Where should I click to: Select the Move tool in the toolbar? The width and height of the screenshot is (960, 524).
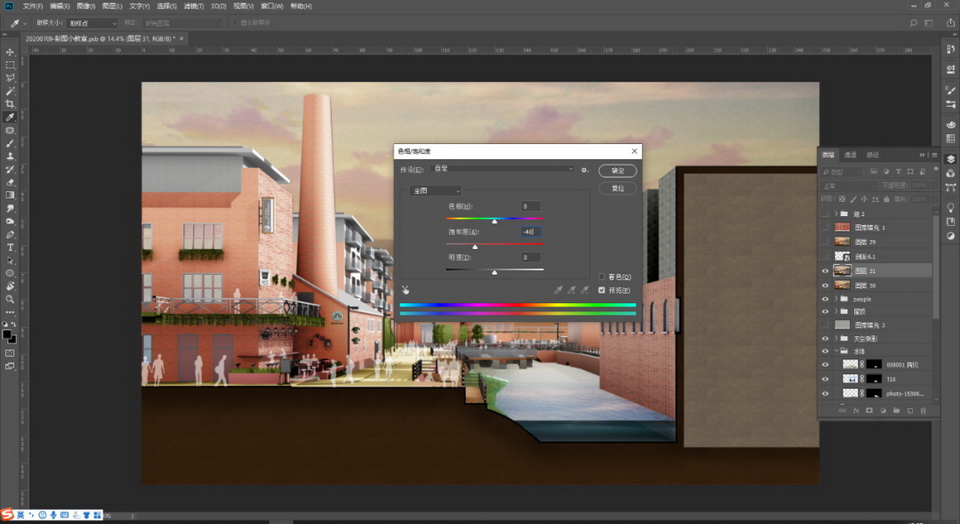point(10,52)
